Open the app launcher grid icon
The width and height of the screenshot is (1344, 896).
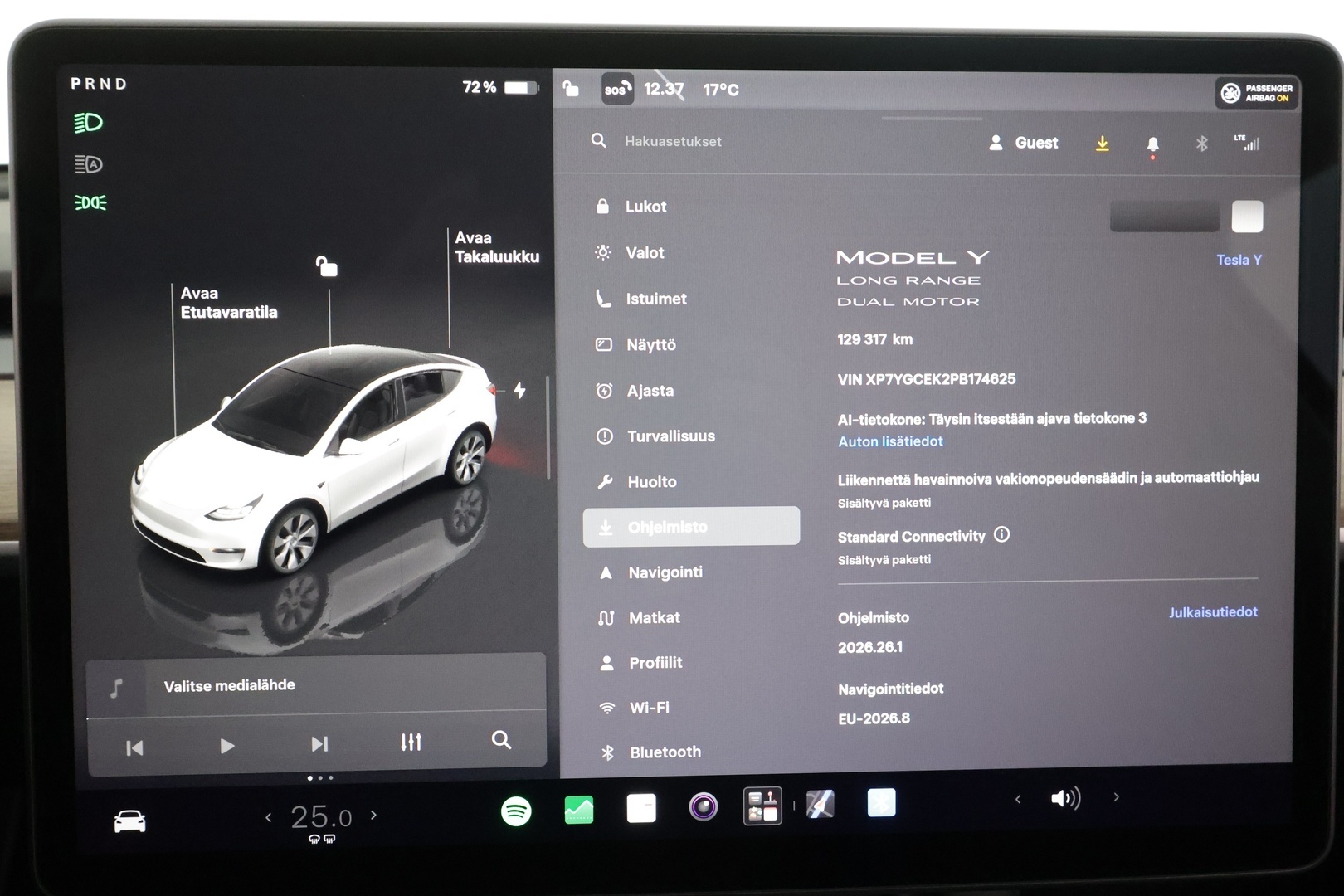tap(762, 806)
